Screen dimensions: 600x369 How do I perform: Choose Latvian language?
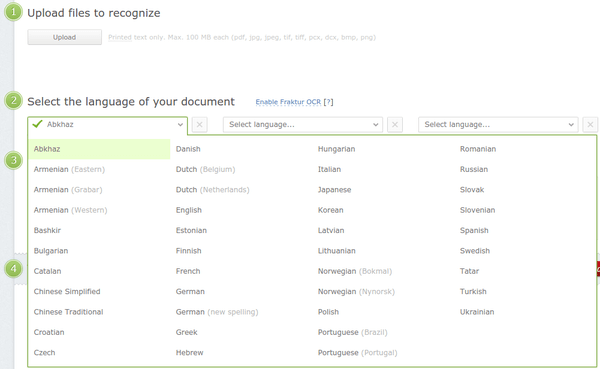click(x=331, y=230)
